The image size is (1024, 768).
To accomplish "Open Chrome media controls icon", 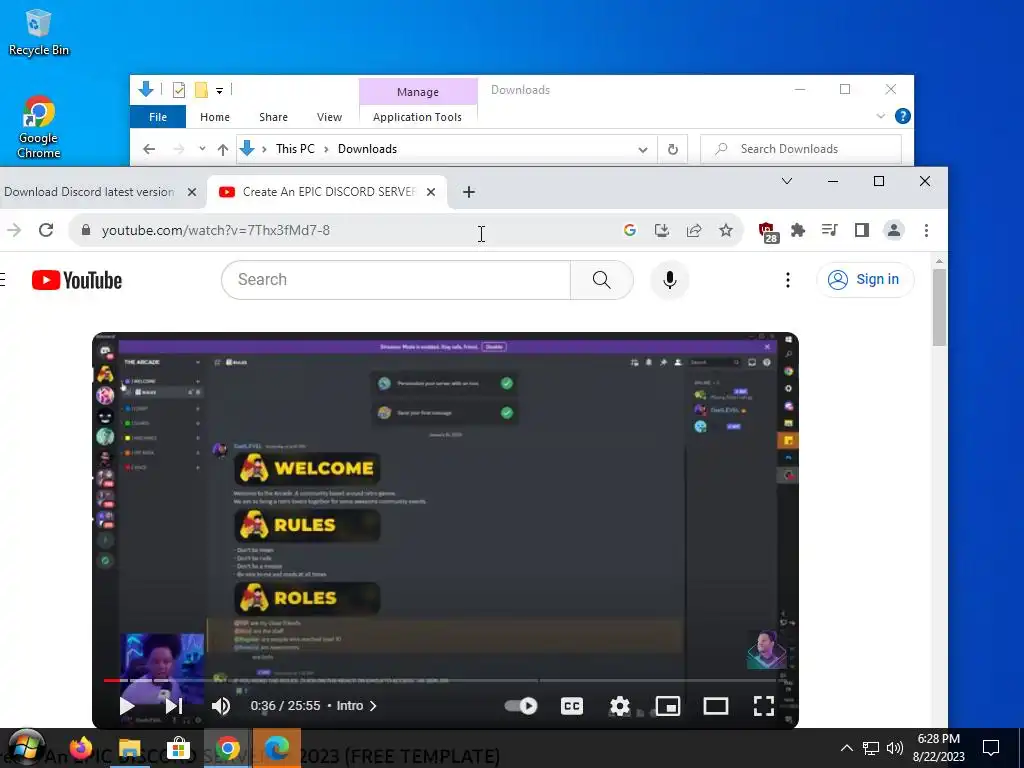I will (x=829, y=230).
